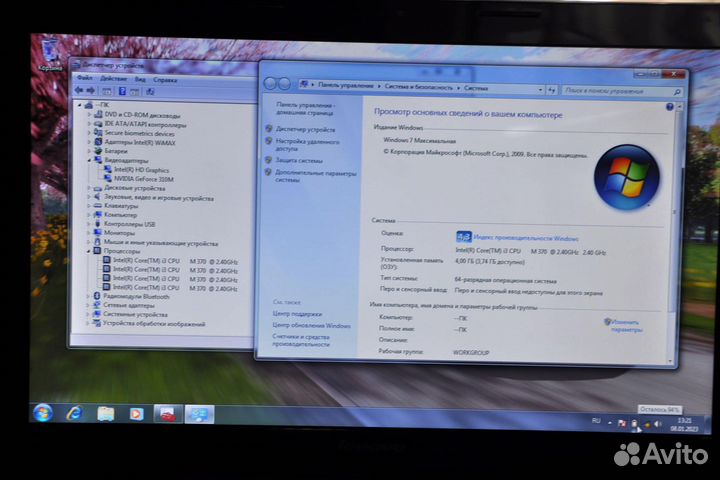Viewport: 720px width, 480px height.
Task: Expand Контроллеры USB node
Action: [x=89, y=224]
